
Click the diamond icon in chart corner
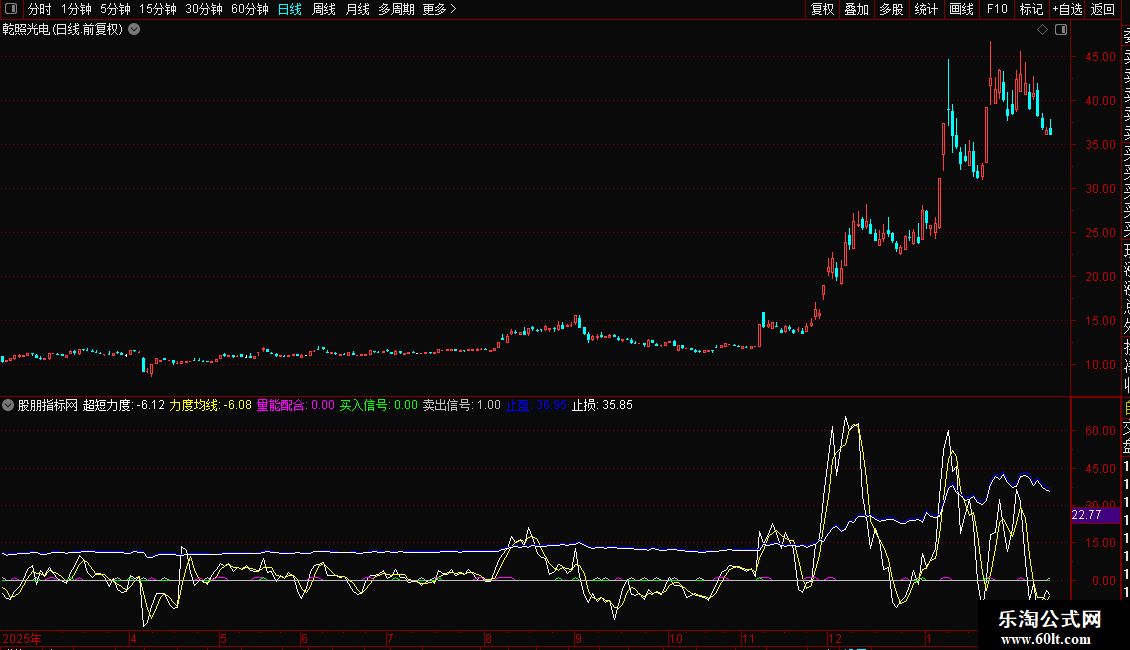pyautogui.click(x=1042, y=30)
